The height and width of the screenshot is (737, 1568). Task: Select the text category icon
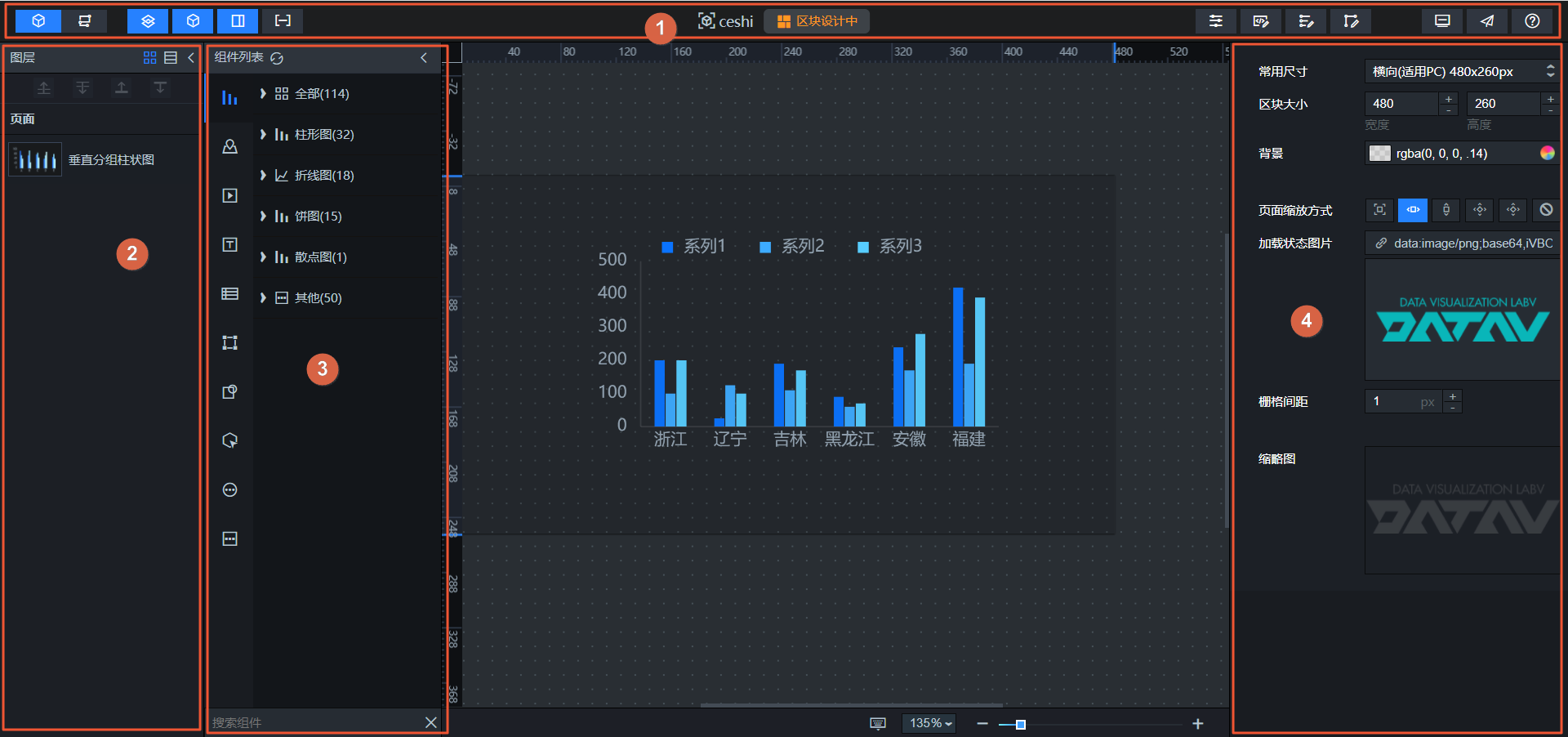(230, 244)
